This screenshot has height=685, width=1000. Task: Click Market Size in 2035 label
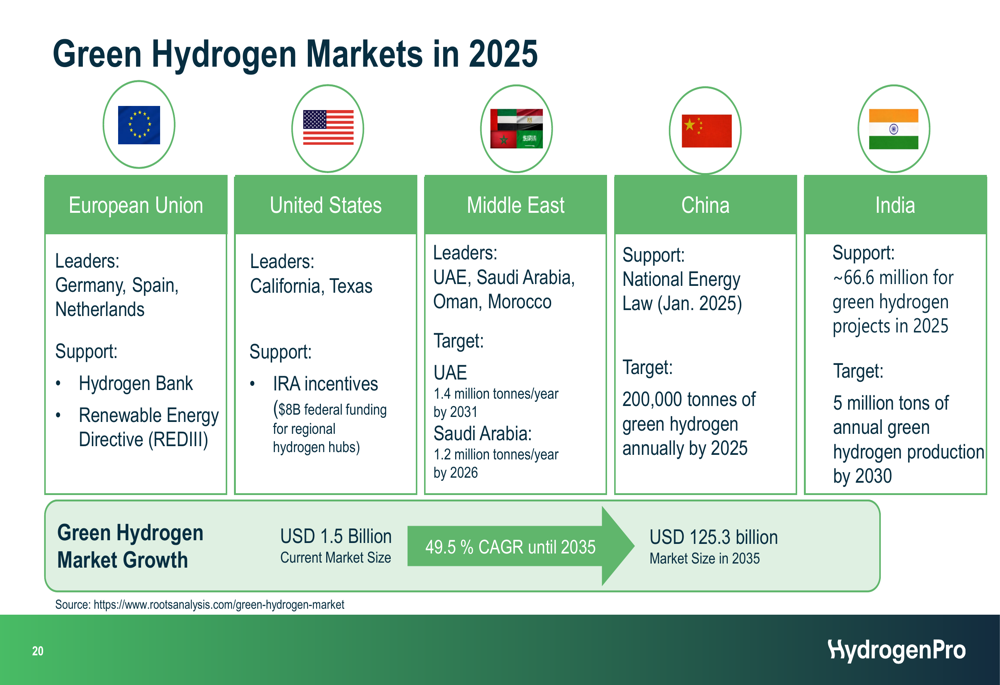click(705, 559)
